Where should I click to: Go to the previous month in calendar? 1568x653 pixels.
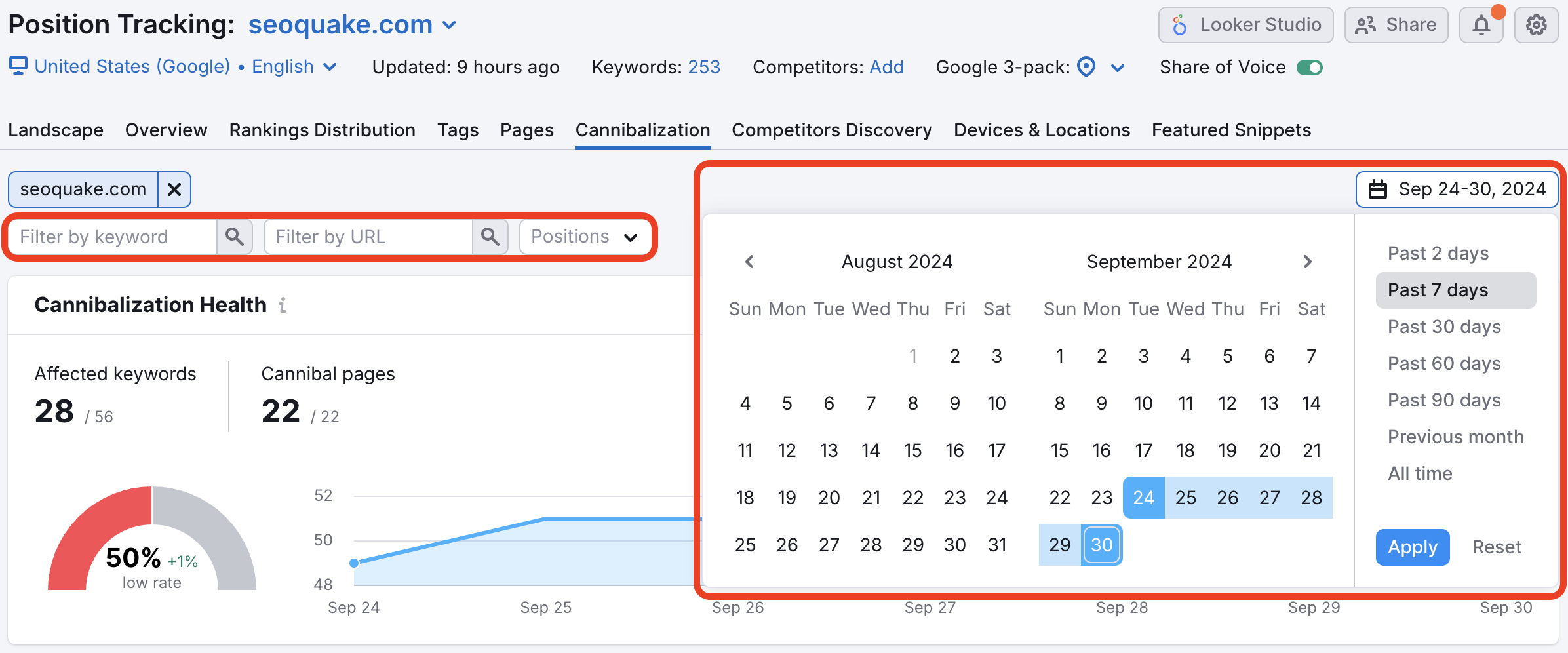750,262
